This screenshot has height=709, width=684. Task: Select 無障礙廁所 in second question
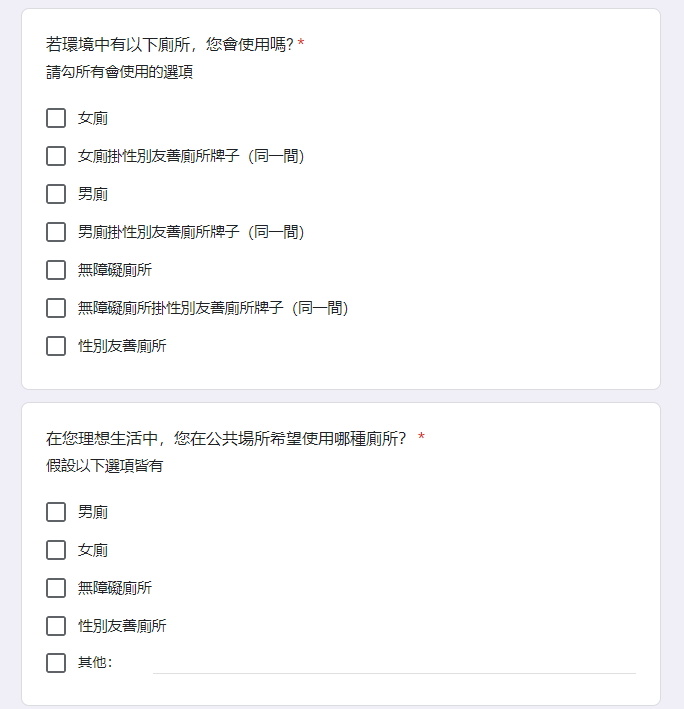56,588
